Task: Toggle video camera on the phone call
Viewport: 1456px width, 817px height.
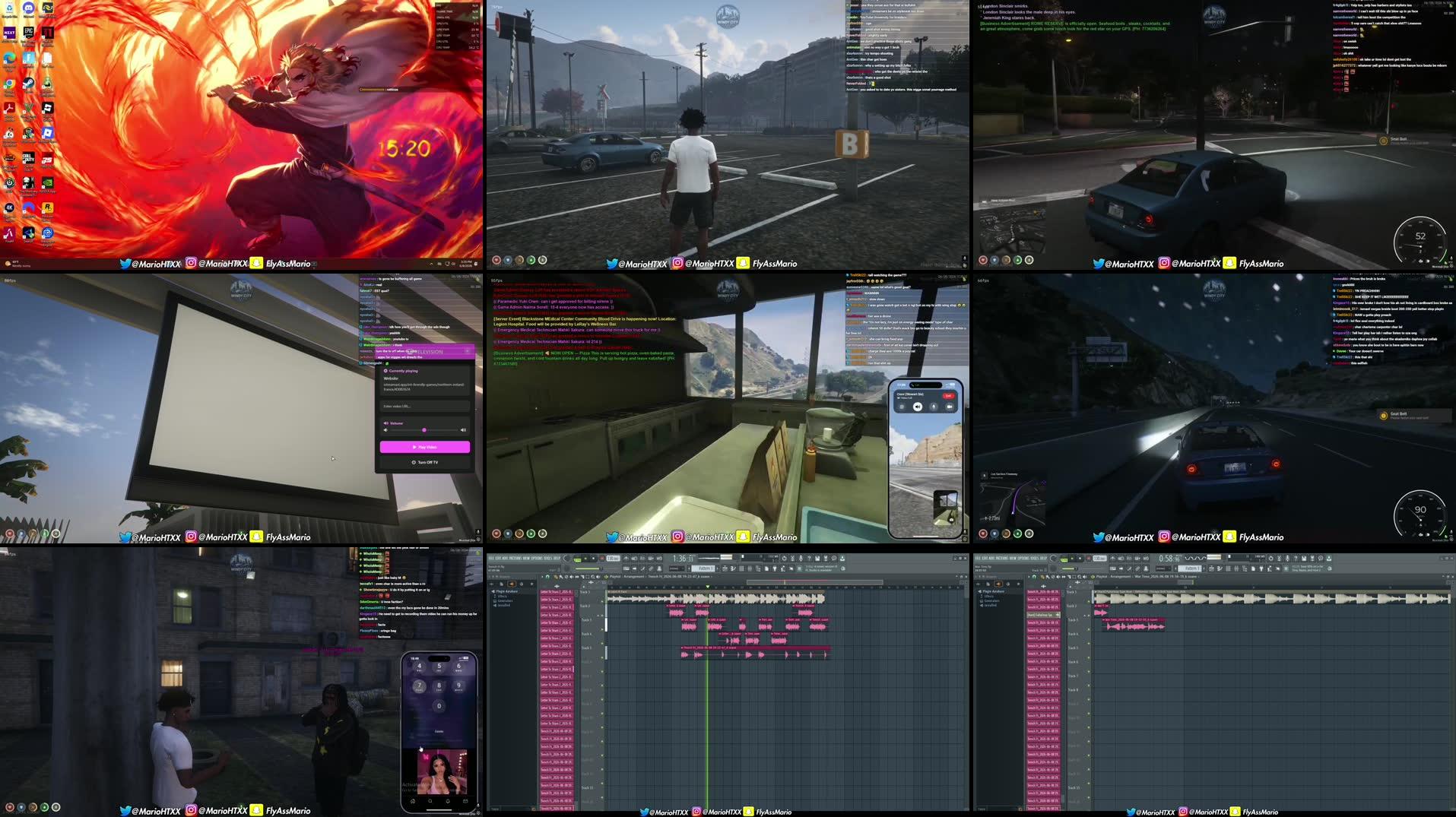Action: click(949, 407)
